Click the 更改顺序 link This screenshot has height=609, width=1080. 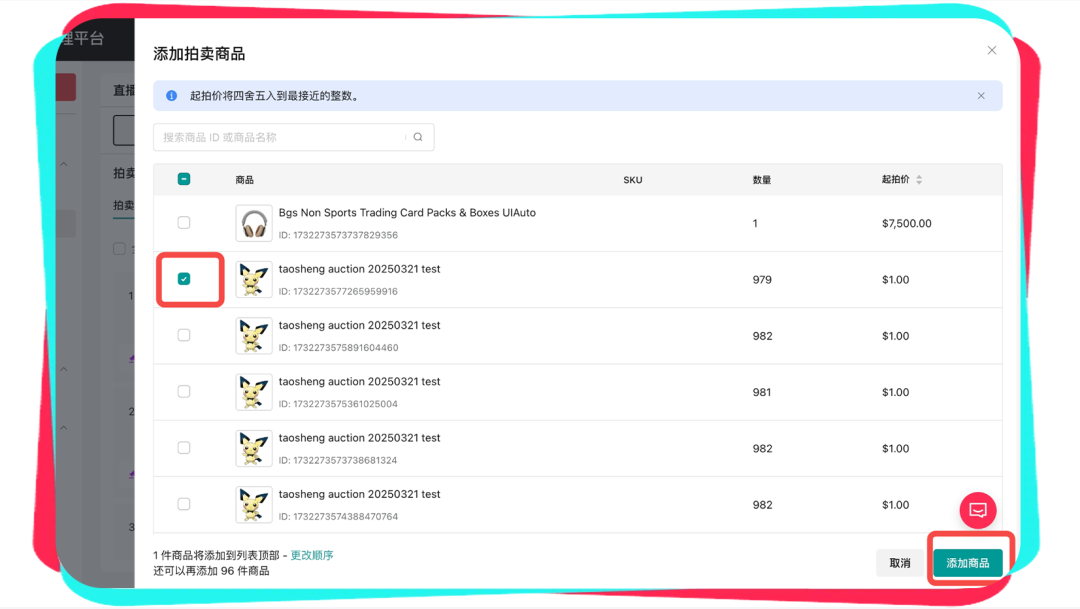[312, 555]
